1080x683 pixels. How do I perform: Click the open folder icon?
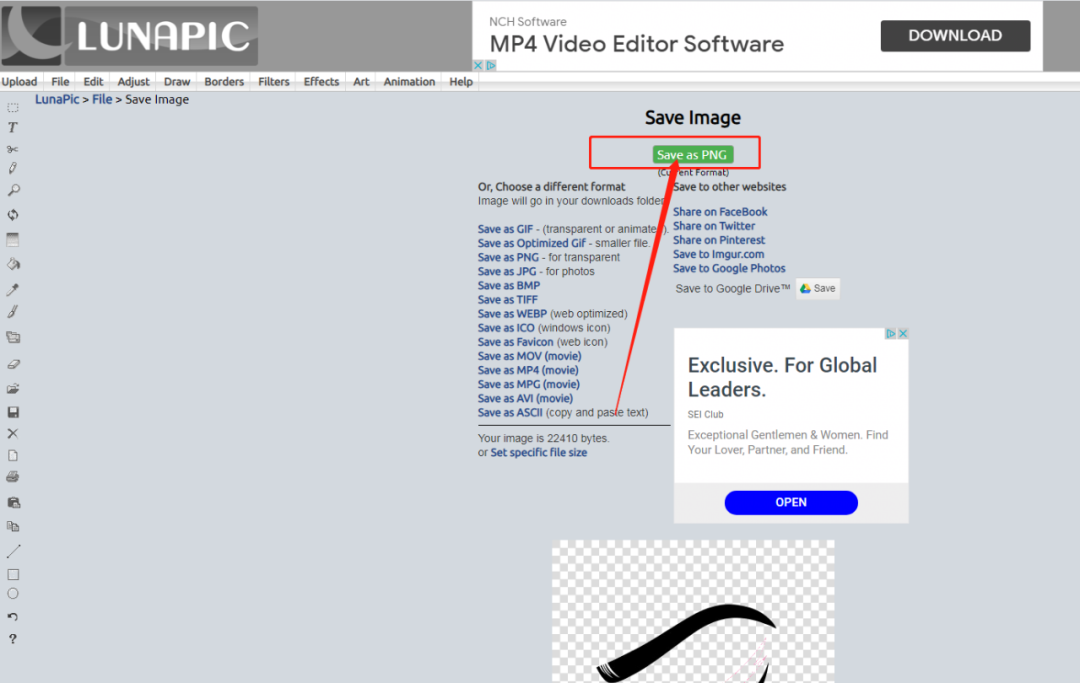12,389
